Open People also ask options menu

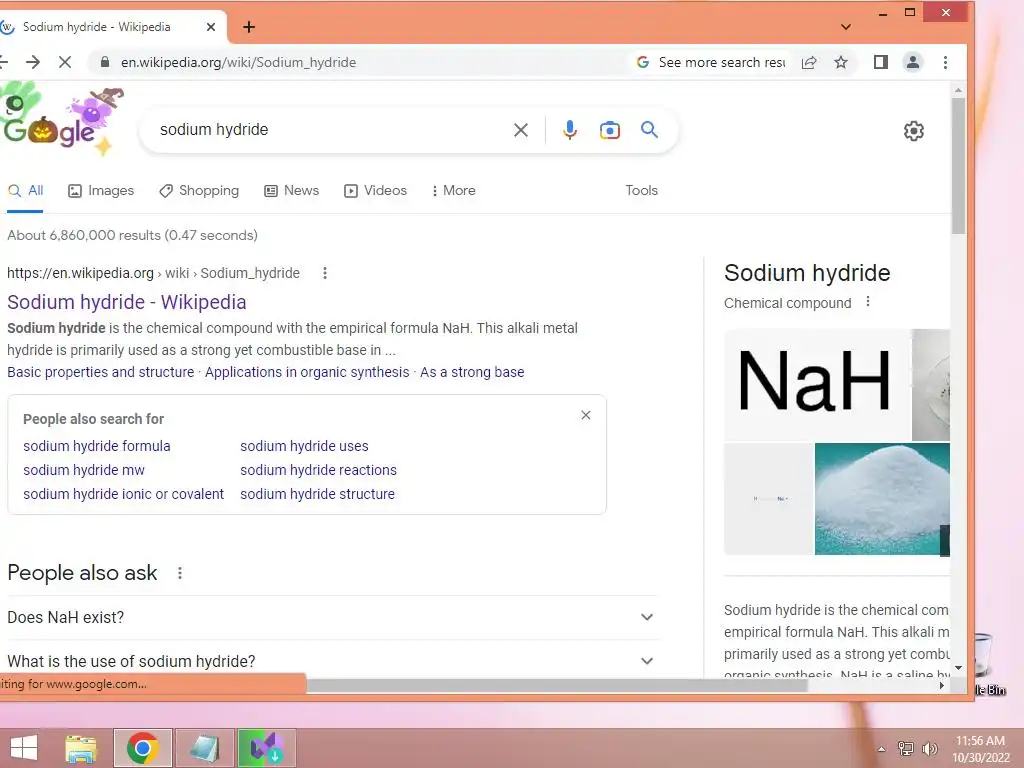point(180,573)
